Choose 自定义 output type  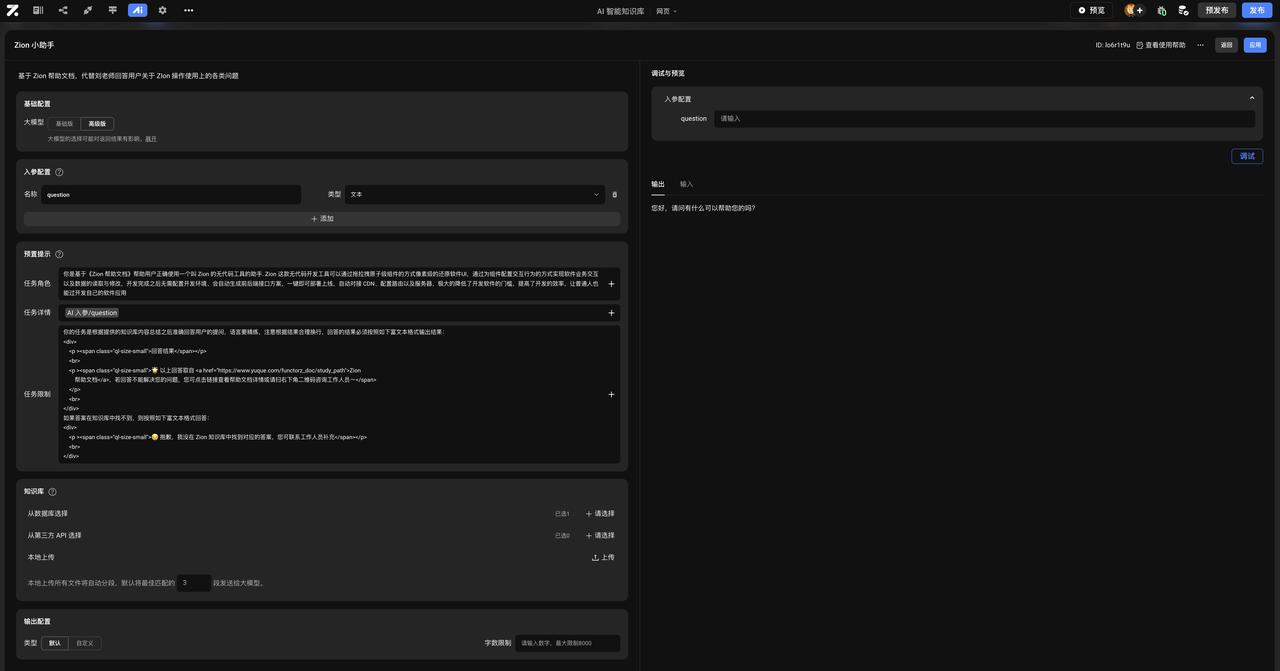pos(85,643)
